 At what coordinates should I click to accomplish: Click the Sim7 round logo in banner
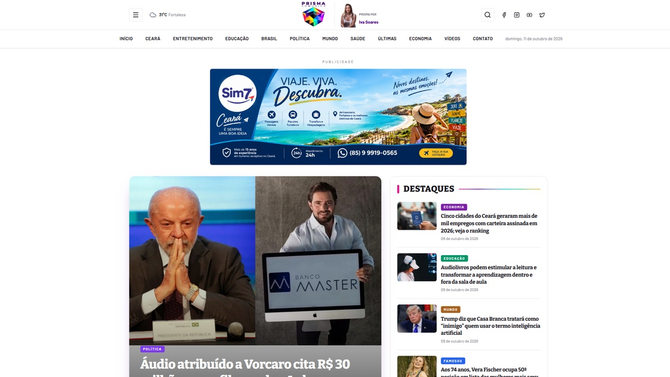click(237, 93)
